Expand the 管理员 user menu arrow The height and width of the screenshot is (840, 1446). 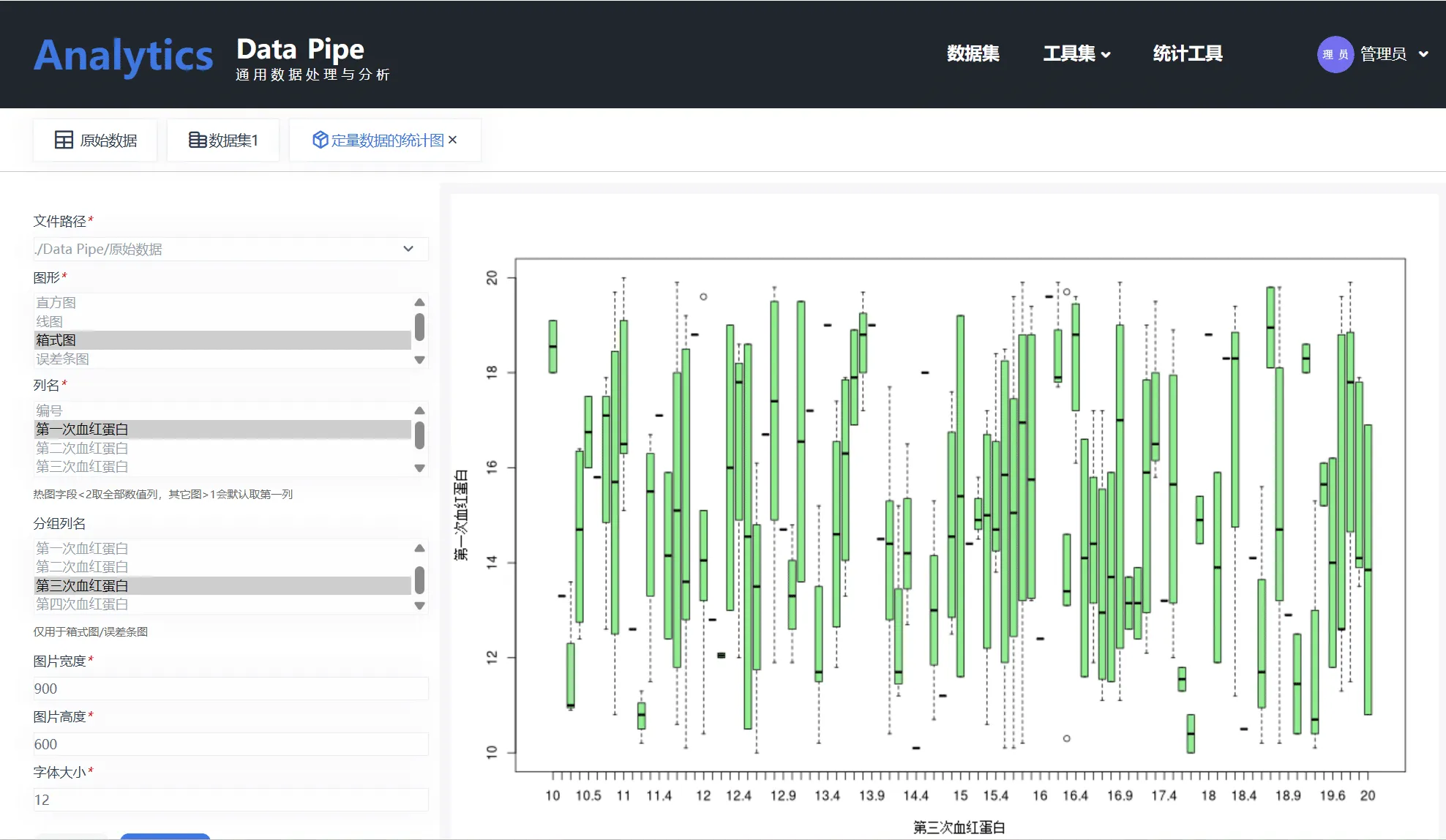point(1423,54)
